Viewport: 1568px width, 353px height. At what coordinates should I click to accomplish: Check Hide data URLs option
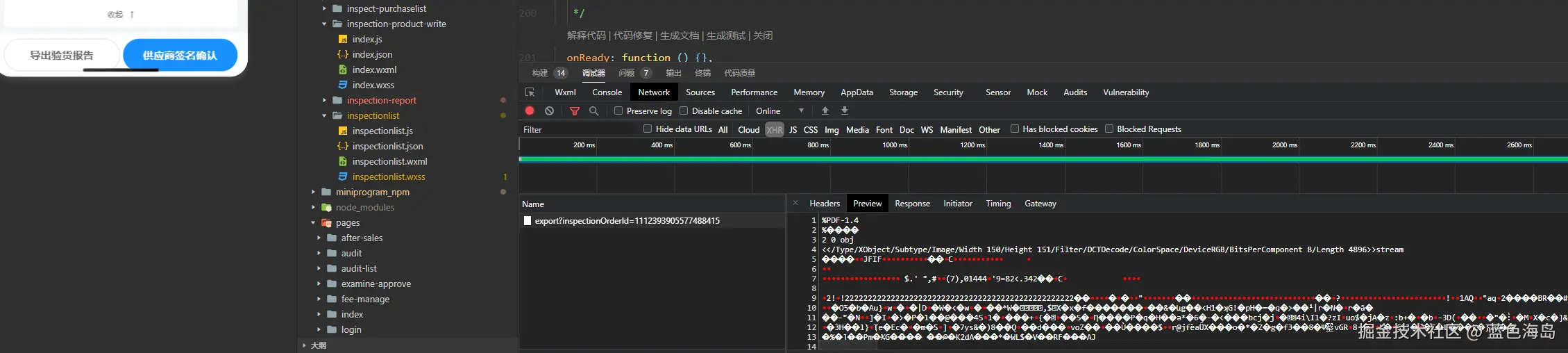(x=648, y=129)
